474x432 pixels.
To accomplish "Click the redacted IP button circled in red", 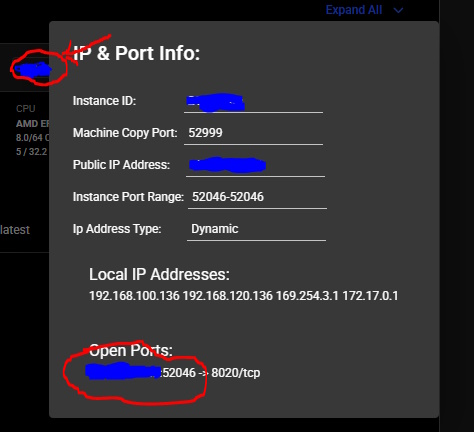I will click(x=33, y=70).
